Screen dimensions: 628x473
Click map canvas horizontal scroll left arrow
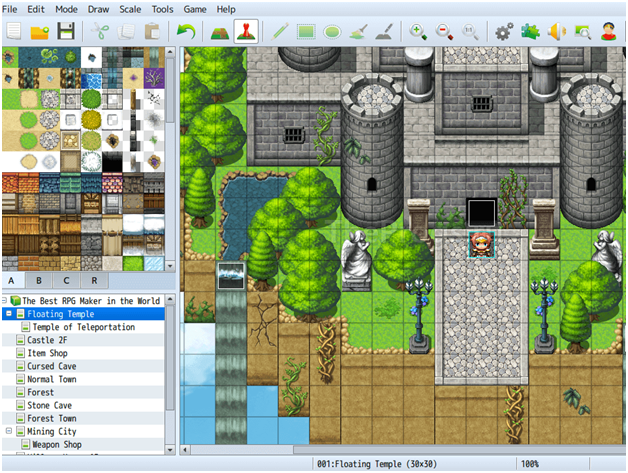click(185, 450)
